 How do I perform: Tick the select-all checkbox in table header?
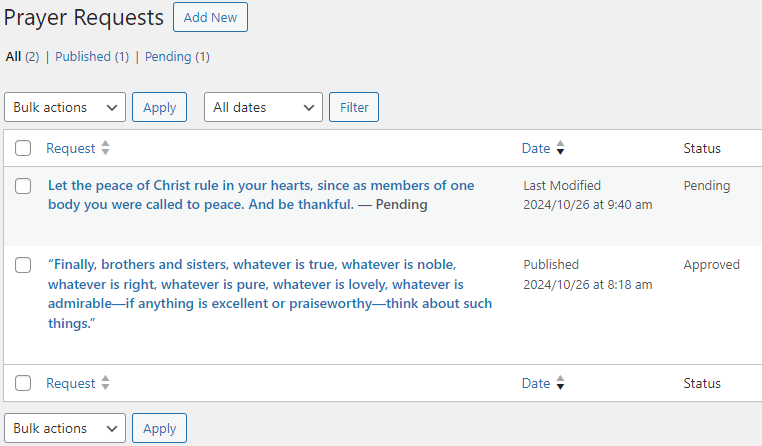24,148
